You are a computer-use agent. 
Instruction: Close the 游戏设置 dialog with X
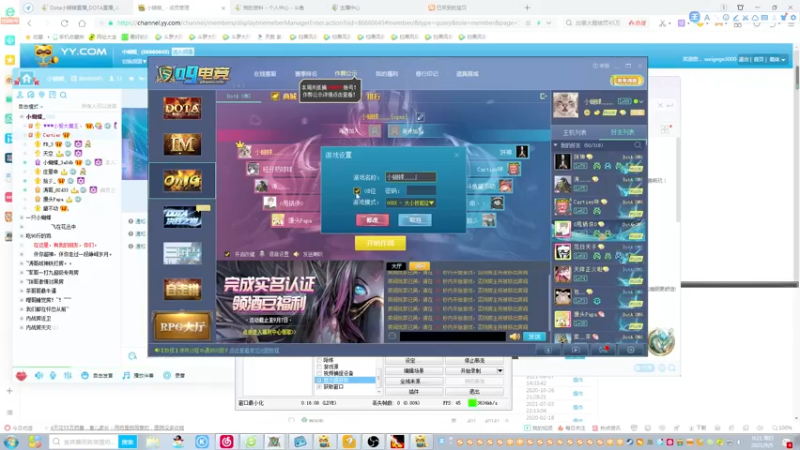click(457, 155)
